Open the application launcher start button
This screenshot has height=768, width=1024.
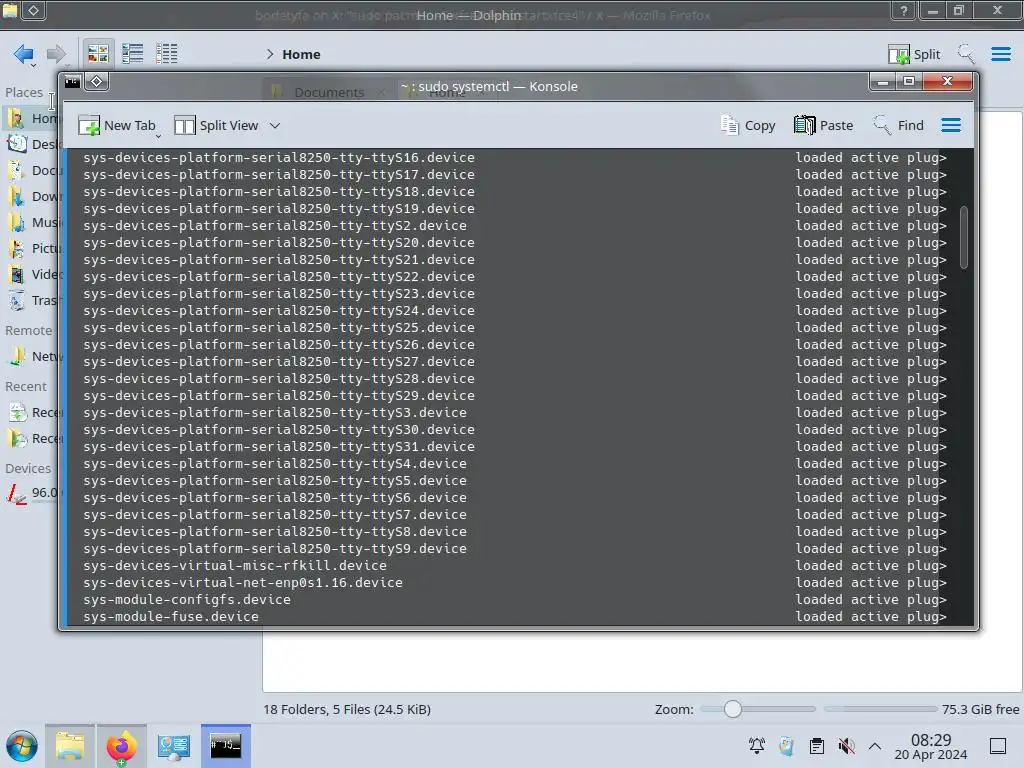tap(22, 746)
